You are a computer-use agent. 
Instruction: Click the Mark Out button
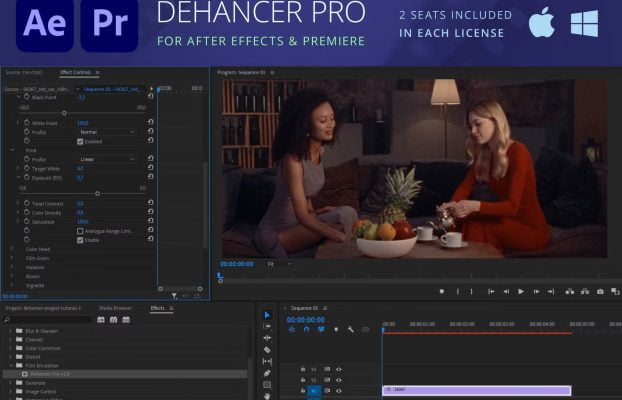click(x=472, y=291)
